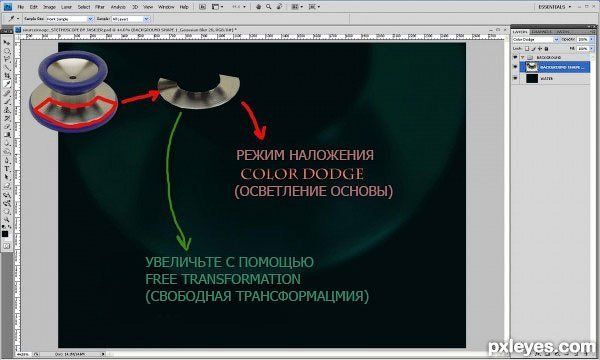
Task: Hide the BACKGROUND SHAPE layer eye icon
Action: pos(515,67)
